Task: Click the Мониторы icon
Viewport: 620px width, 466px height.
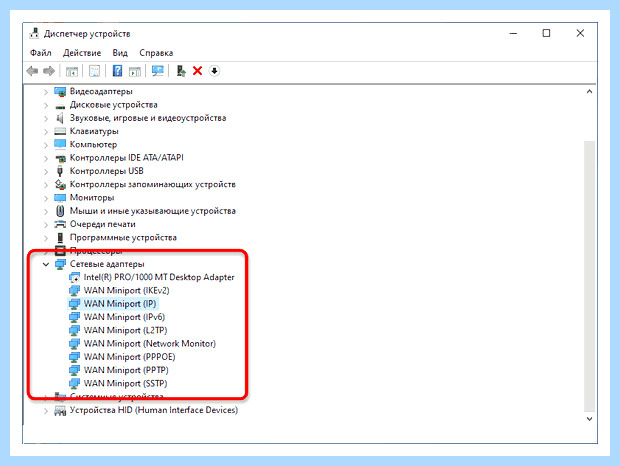Action: click(x=60, y=198)
